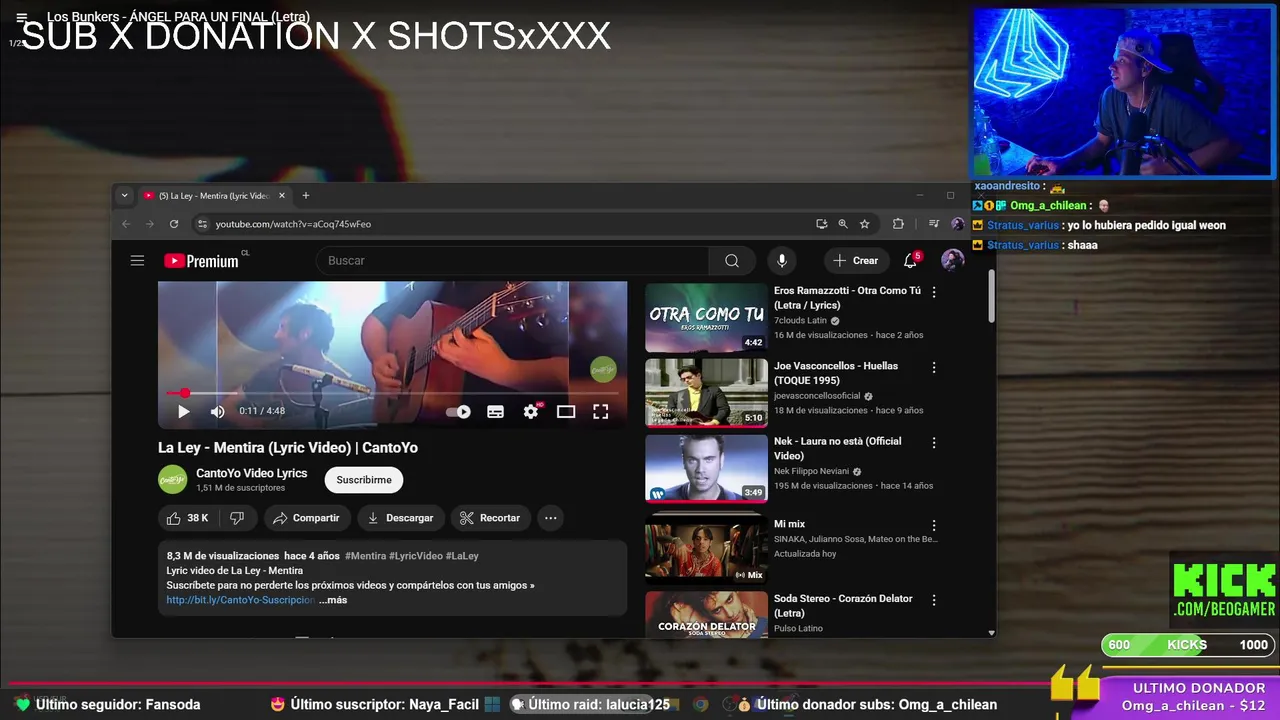1280x720 pixels.
Task: Open options for Nek Laura video
Action: 934,442
